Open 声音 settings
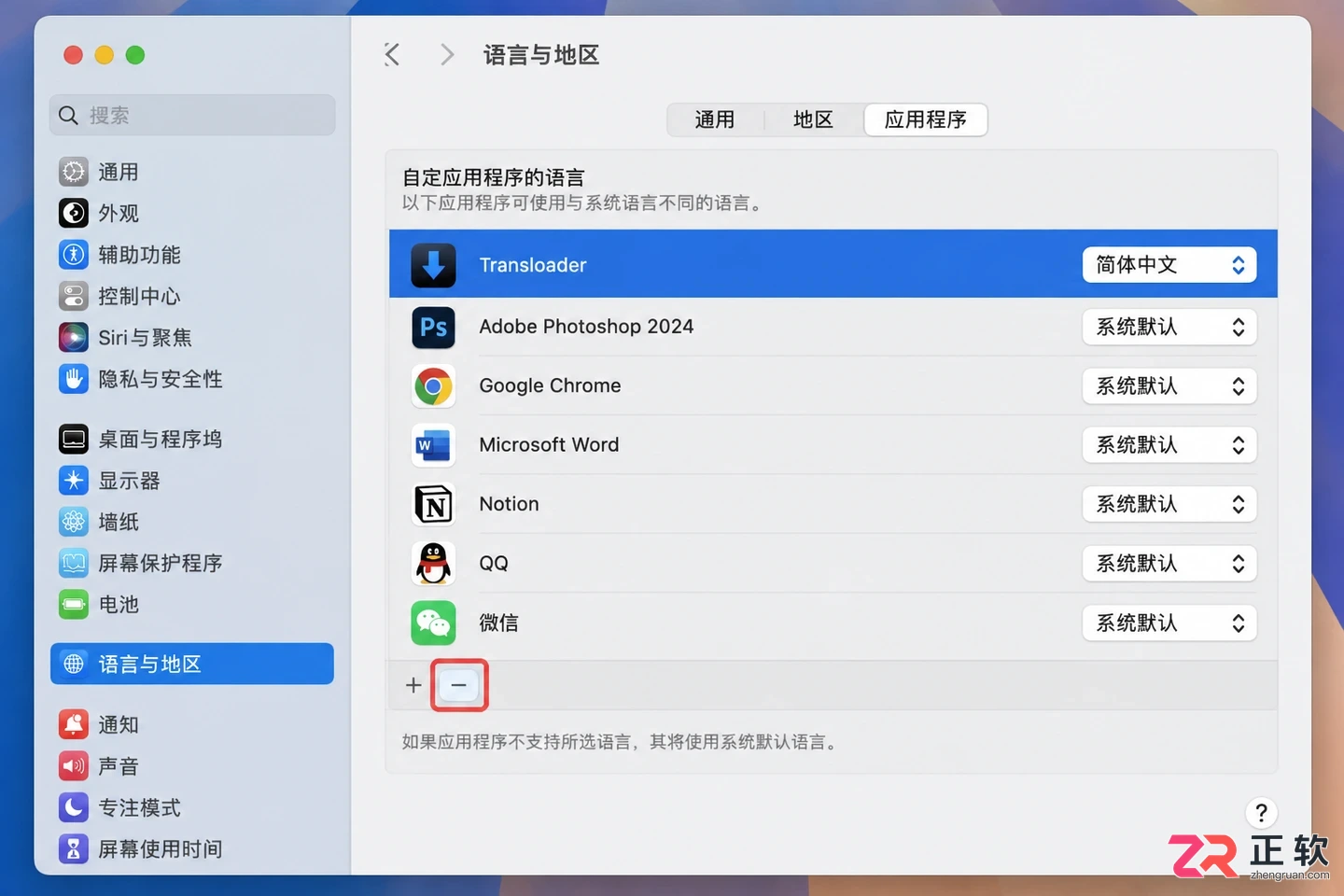This screenshot has height=896, width=1344. 192,766
